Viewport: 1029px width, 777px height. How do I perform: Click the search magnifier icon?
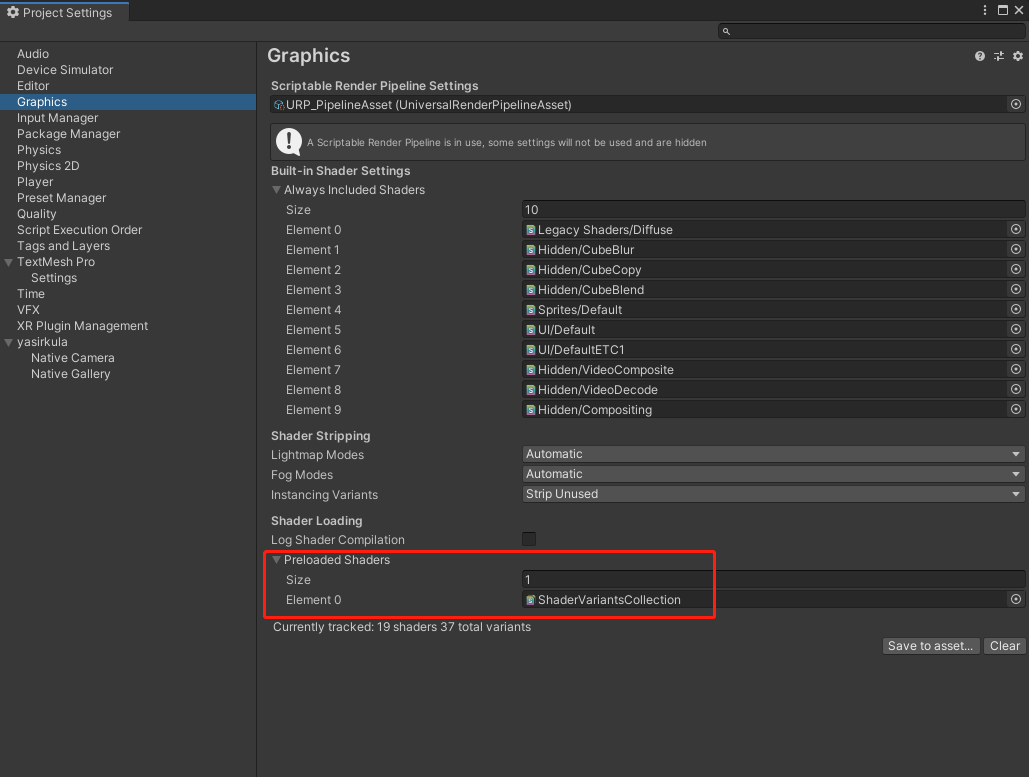point(726,31)
